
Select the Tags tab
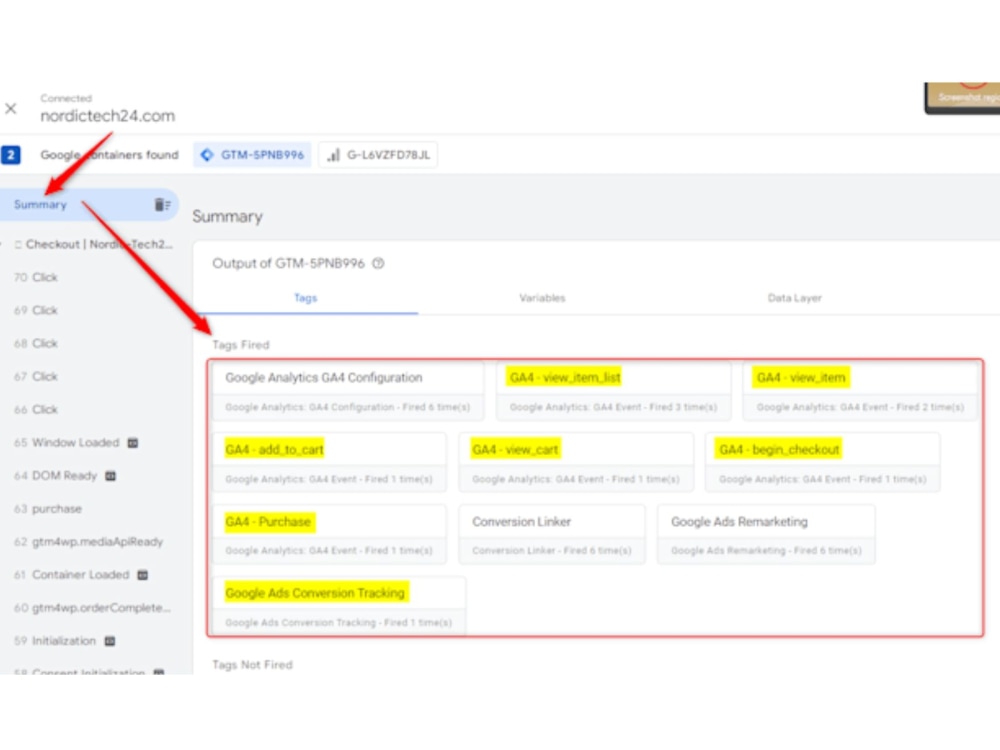(305, 297)
